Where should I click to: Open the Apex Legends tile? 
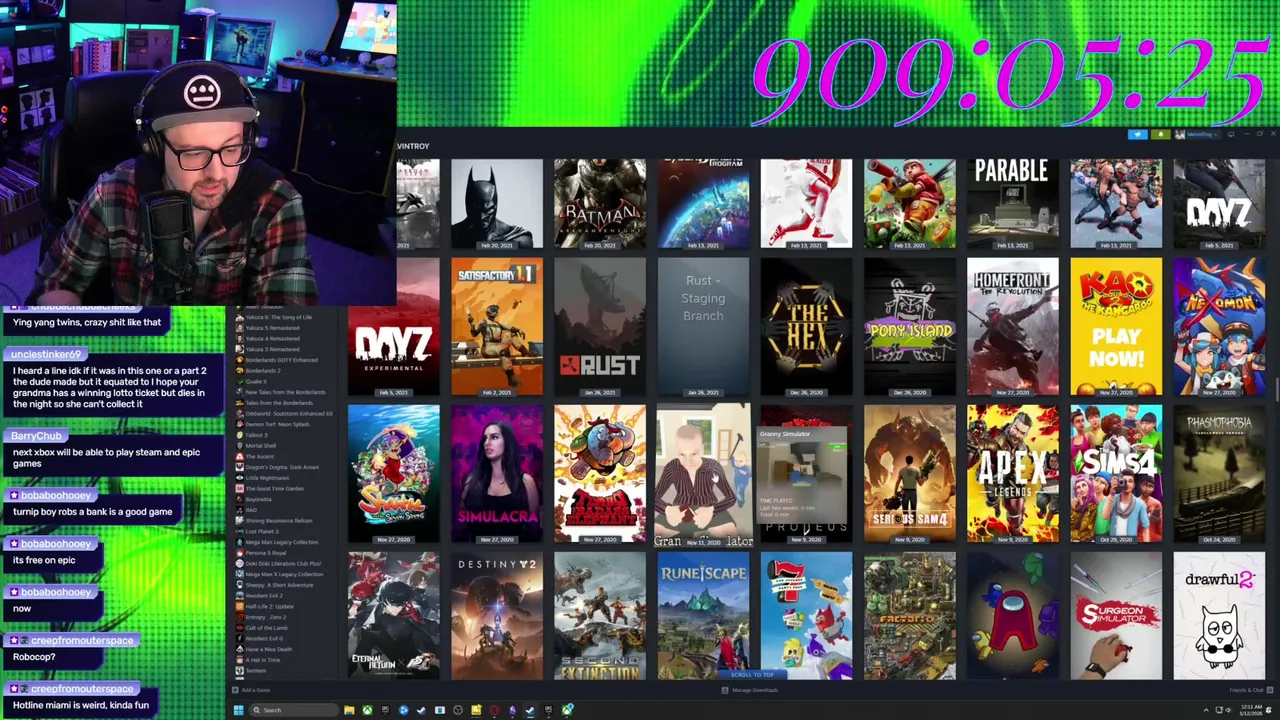coord(1013,473)
